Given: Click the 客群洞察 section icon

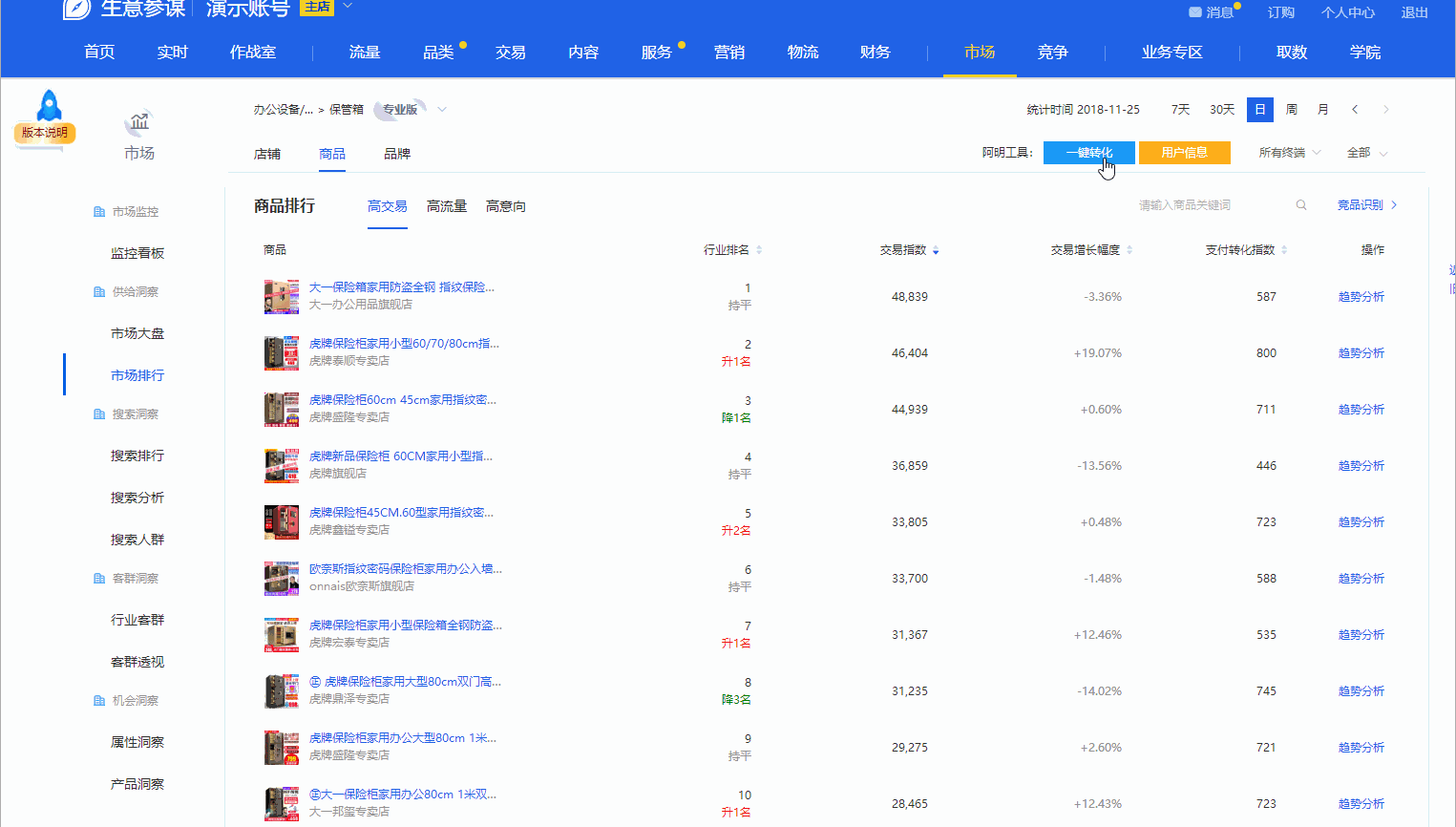Looking at the screenshot, I should click(99, 579).
